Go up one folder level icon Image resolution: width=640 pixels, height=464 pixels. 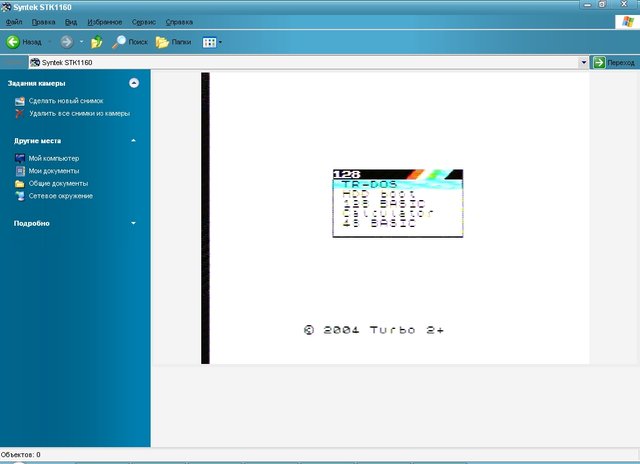coord(97,42)
